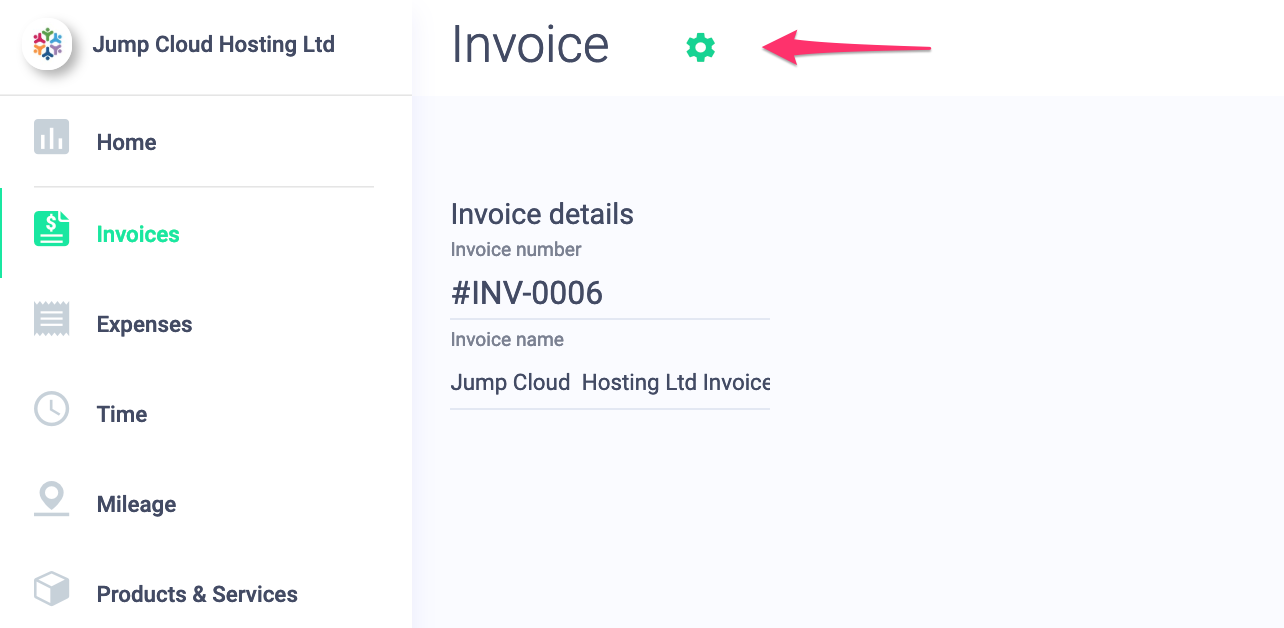Expand the Expenses sidebar entry
The height and width of the screenshot is (628, 1284).
pyautogui.click(x=144, y=324)
